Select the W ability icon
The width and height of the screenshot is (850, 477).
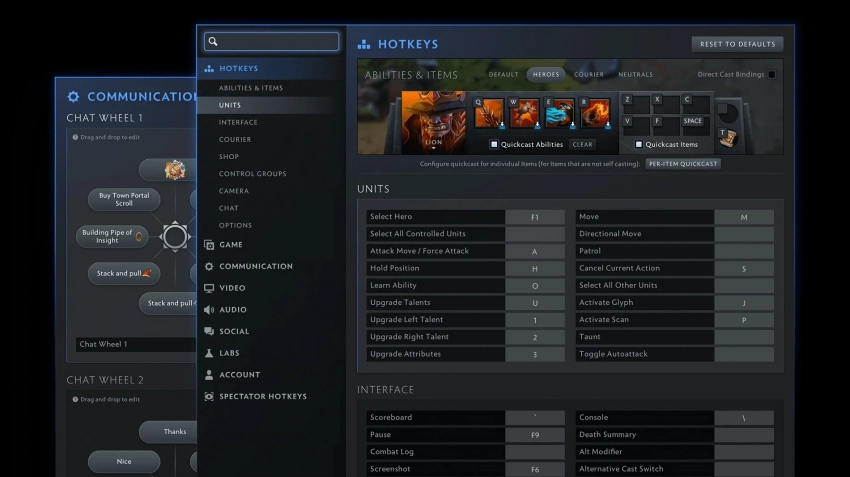(524, 113)
